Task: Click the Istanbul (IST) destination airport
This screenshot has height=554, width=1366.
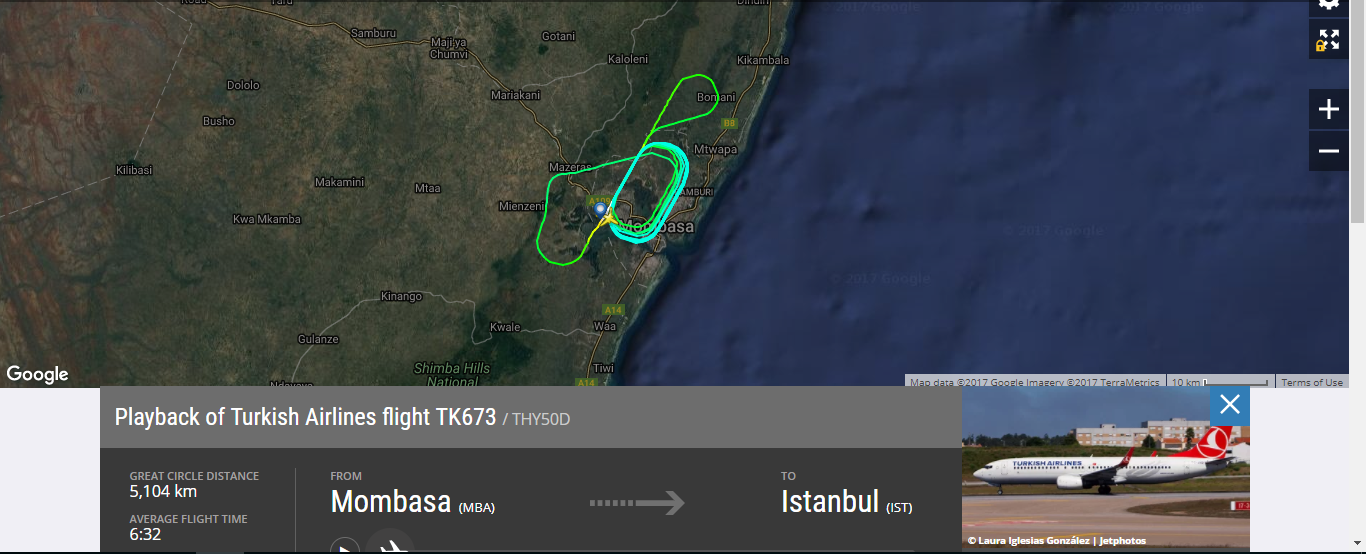Action: tap(846, 502)
